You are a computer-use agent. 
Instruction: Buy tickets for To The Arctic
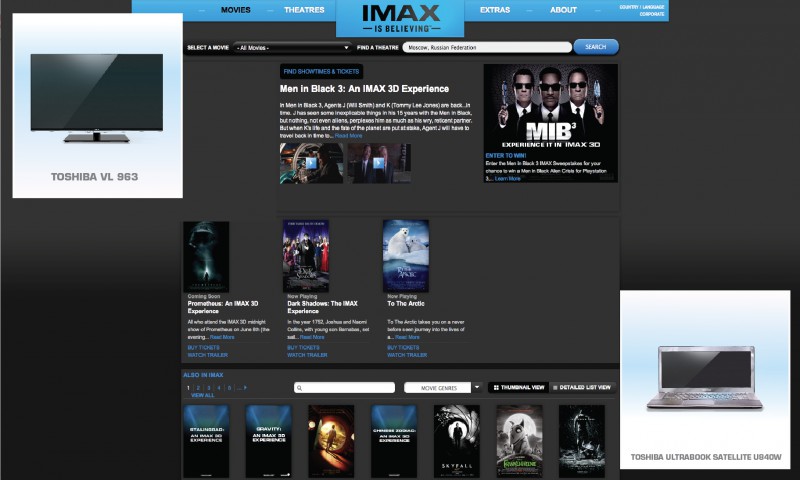(x=403, y=347)
